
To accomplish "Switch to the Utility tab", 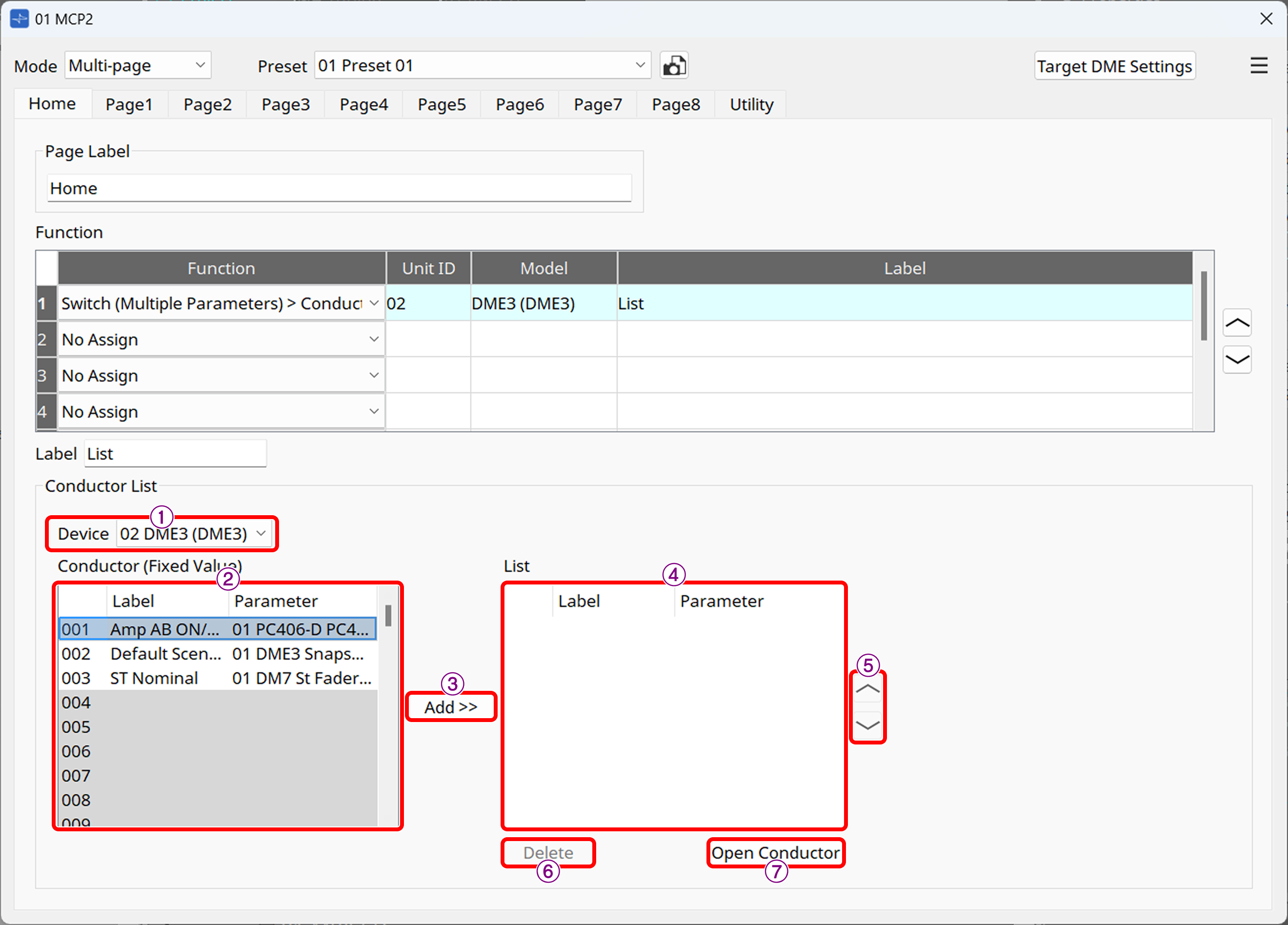I will (x=750, y=104).
